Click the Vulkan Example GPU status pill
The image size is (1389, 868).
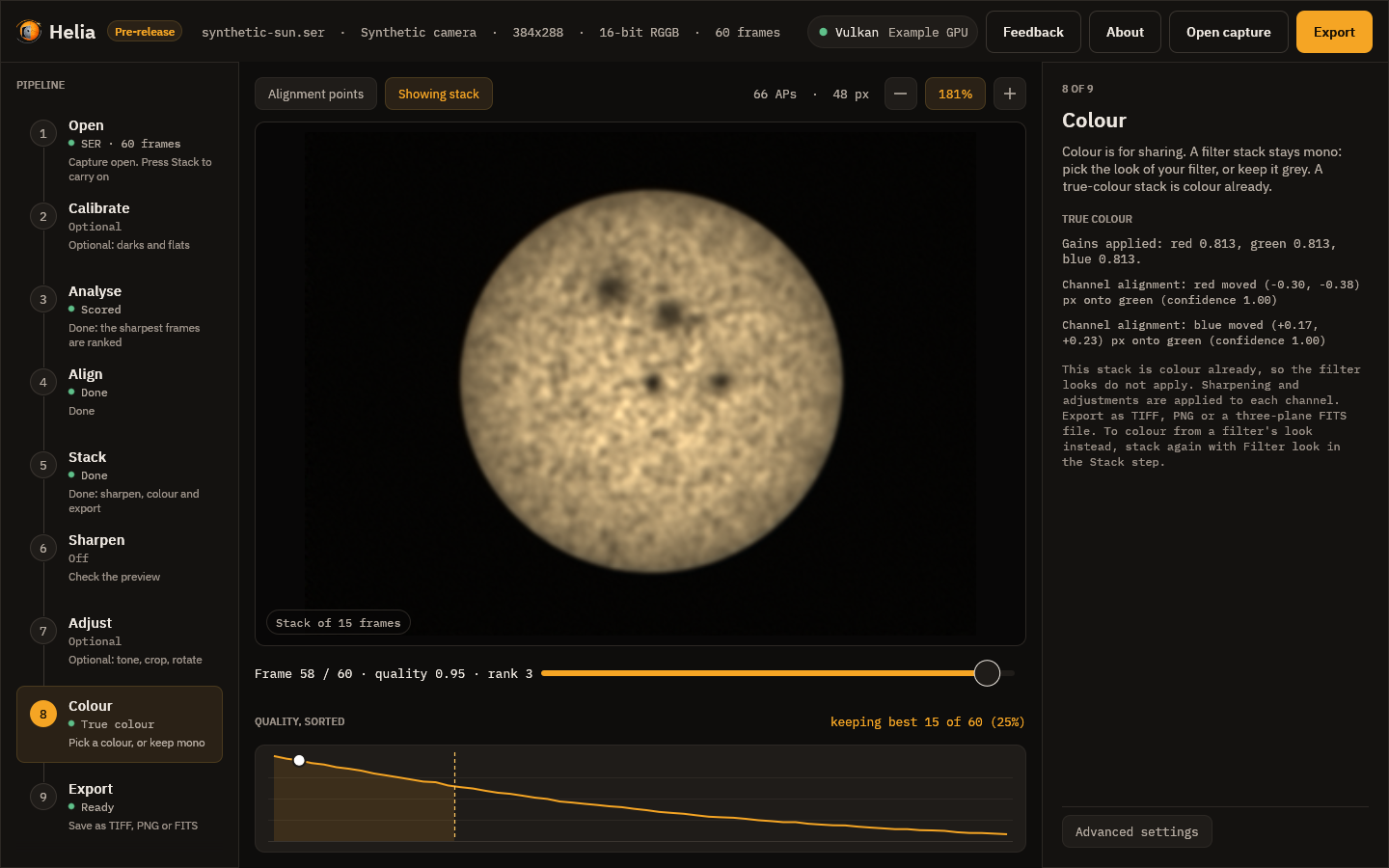(x=892, y=32)
